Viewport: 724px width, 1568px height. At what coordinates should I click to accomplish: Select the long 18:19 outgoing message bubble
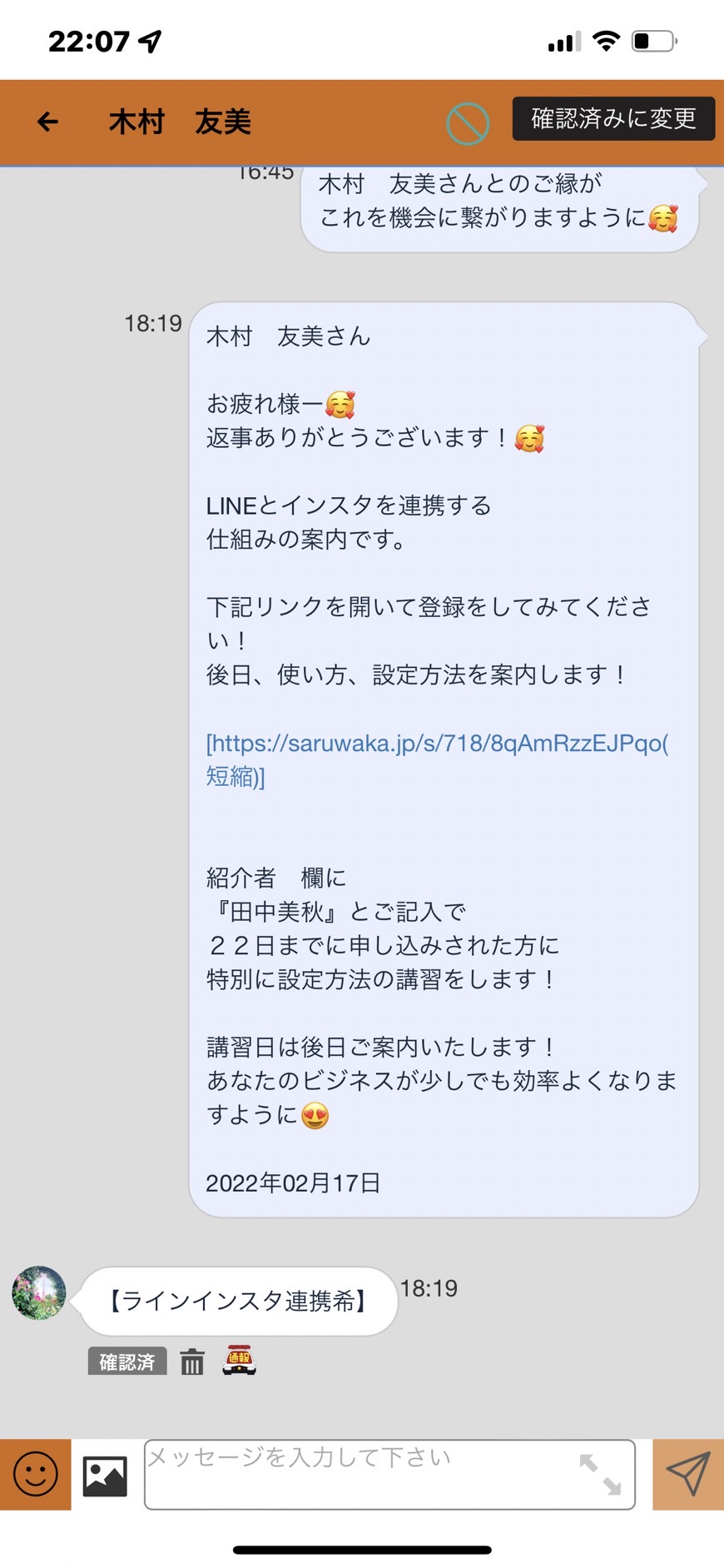click(x=444, y=759)
